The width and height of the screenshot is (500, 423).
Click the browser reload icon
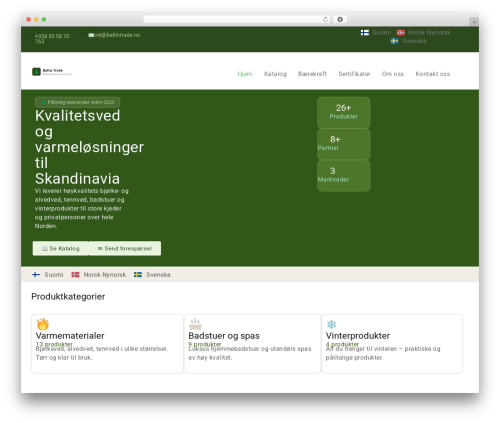(325, 20)
